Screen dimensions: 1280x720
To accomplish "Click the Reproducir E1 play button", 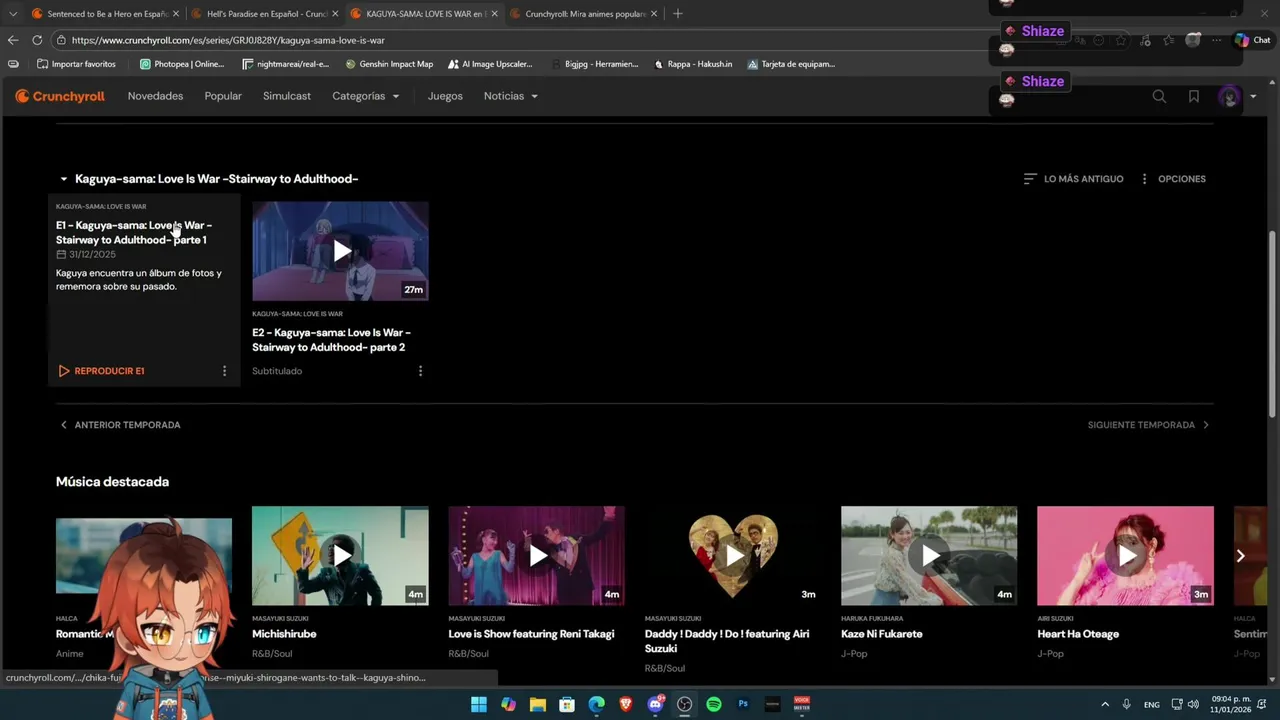I will tap(101, 371).
